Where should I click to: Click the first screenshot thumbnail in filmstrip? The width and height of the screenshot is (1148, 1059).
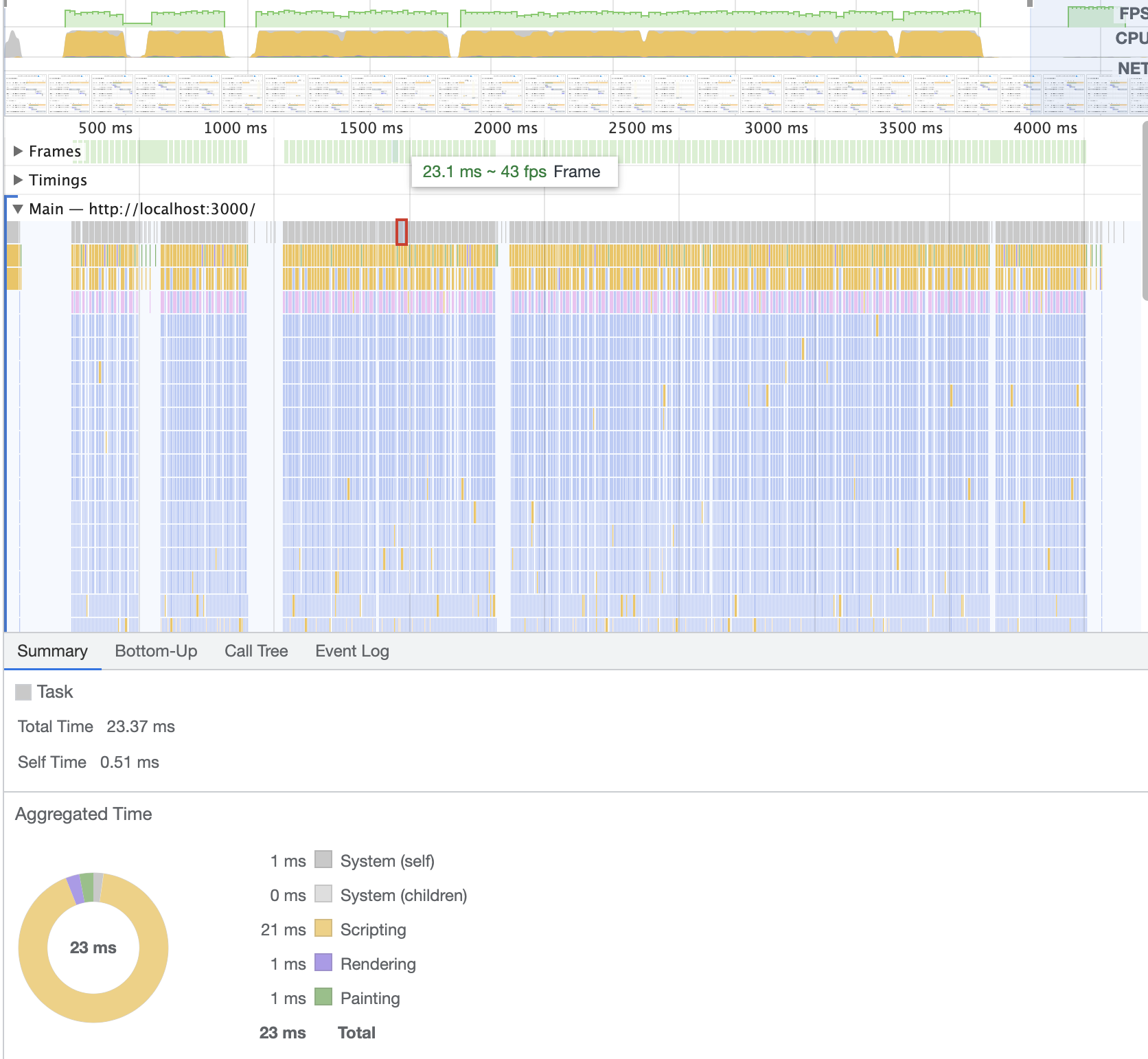(x=26, y=93)
